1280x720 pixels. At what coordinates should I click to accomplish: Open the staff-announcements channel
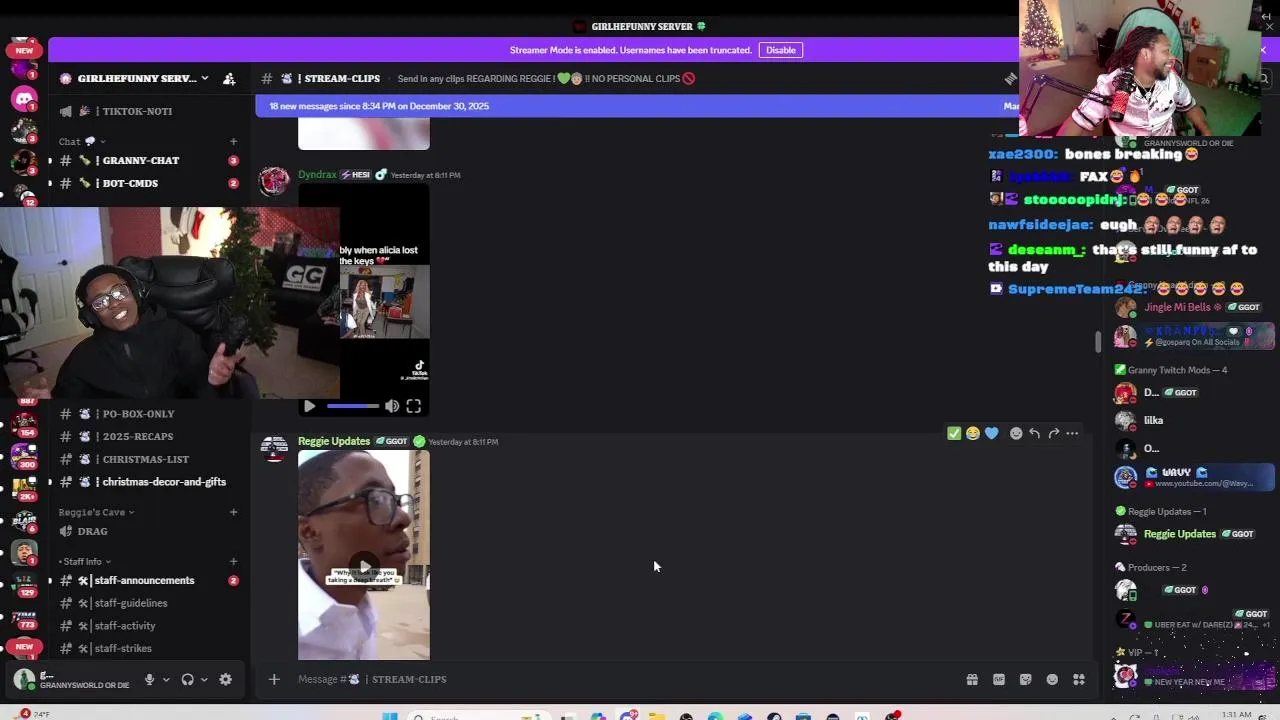click(x=147, y=580)
